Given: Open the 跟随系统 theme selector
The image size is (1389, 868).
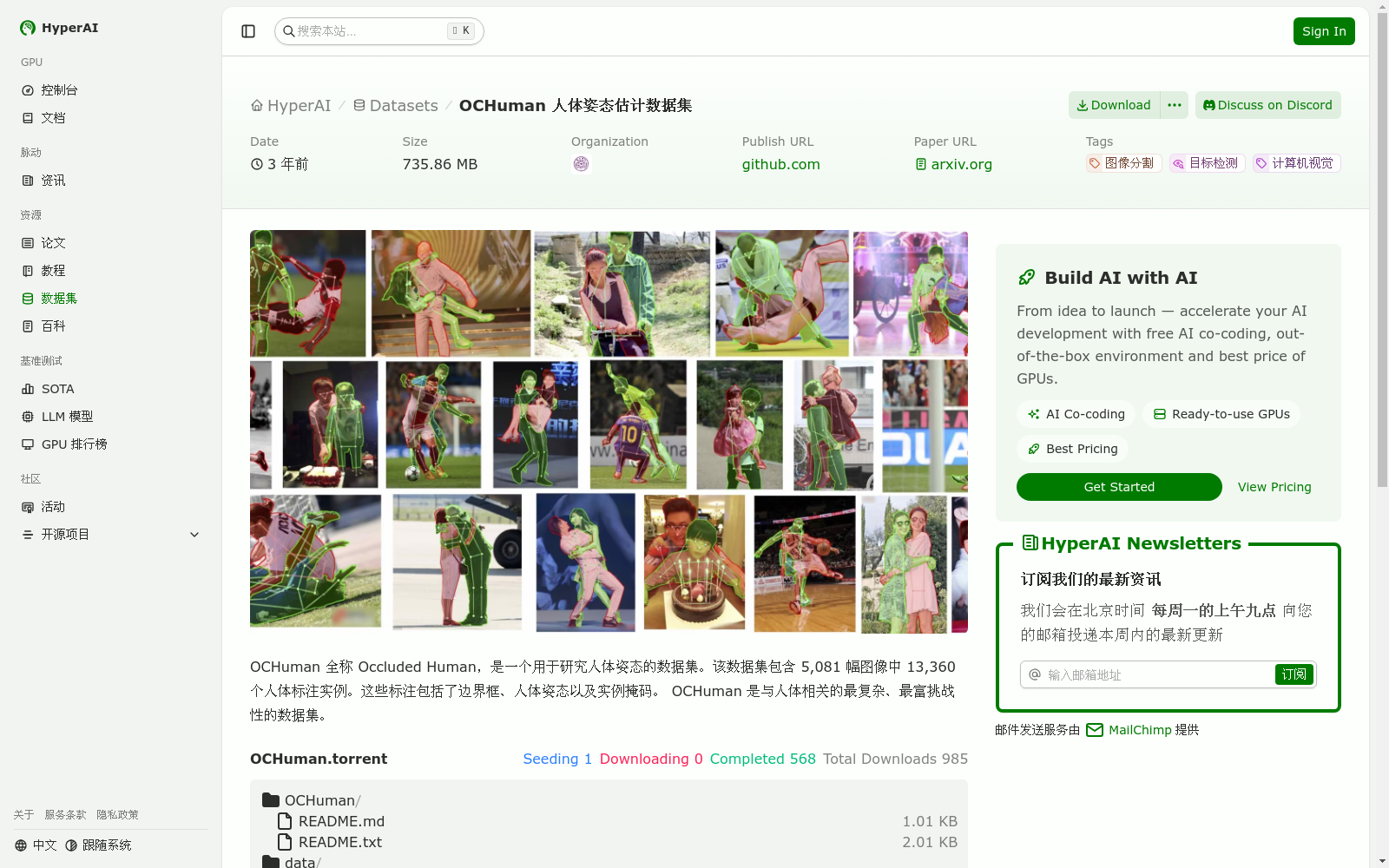Looking at the screenshot, I should (x=98, y=845).
